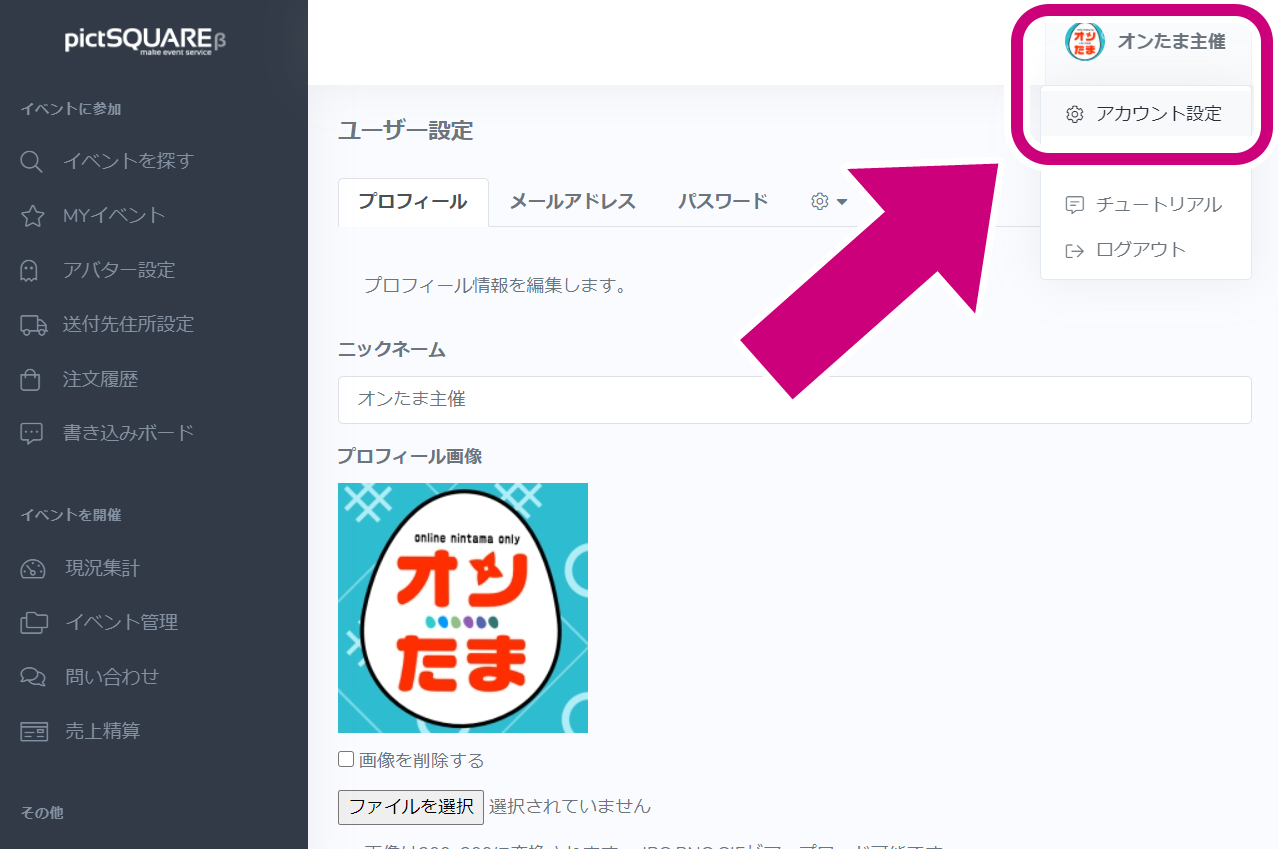Click the star icon for MYイベント
The width and height of the screenshot is (1278, 849).
[32, 216]
